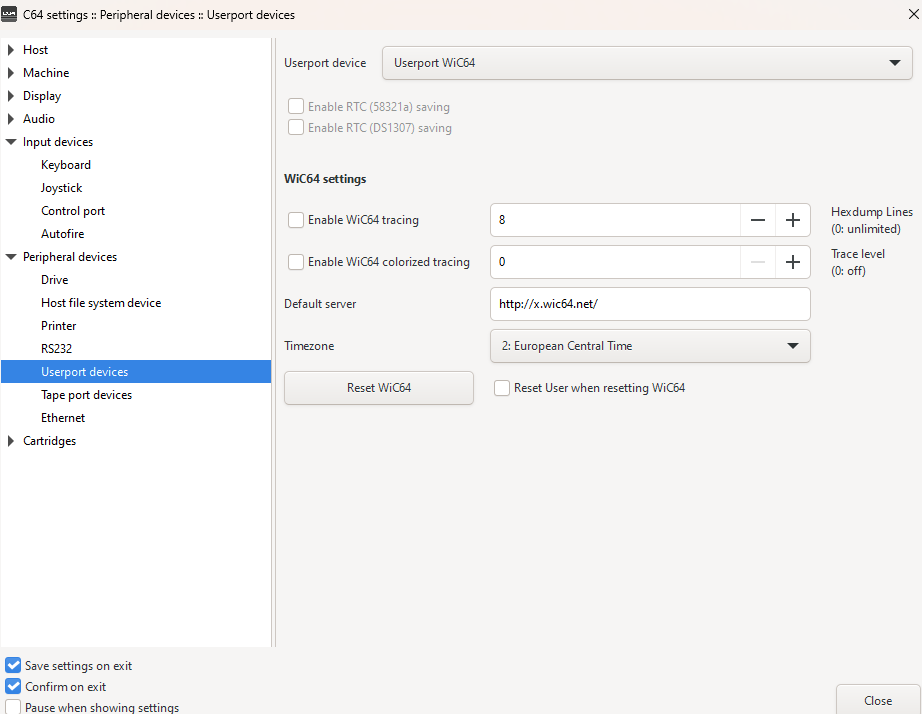The width and height of the screenshot is (922, 714).
Task: Click the Close button
Action: [878, 700]
